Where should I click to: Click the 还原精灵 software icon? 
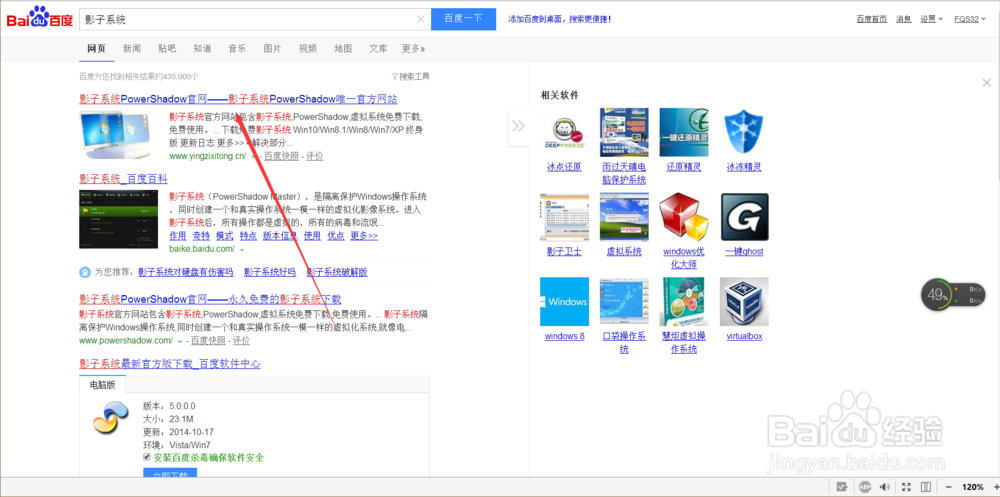pyautogui.click(x=684, y=133)
